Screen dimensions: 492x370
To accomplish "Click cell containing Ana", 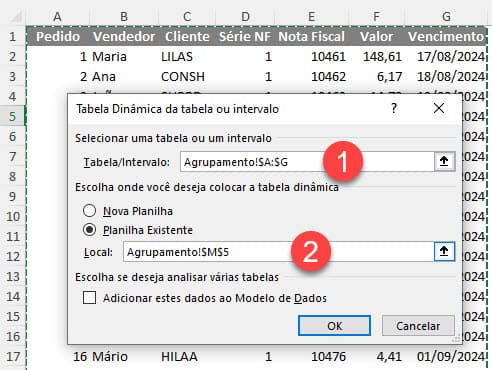I will 124,76.
